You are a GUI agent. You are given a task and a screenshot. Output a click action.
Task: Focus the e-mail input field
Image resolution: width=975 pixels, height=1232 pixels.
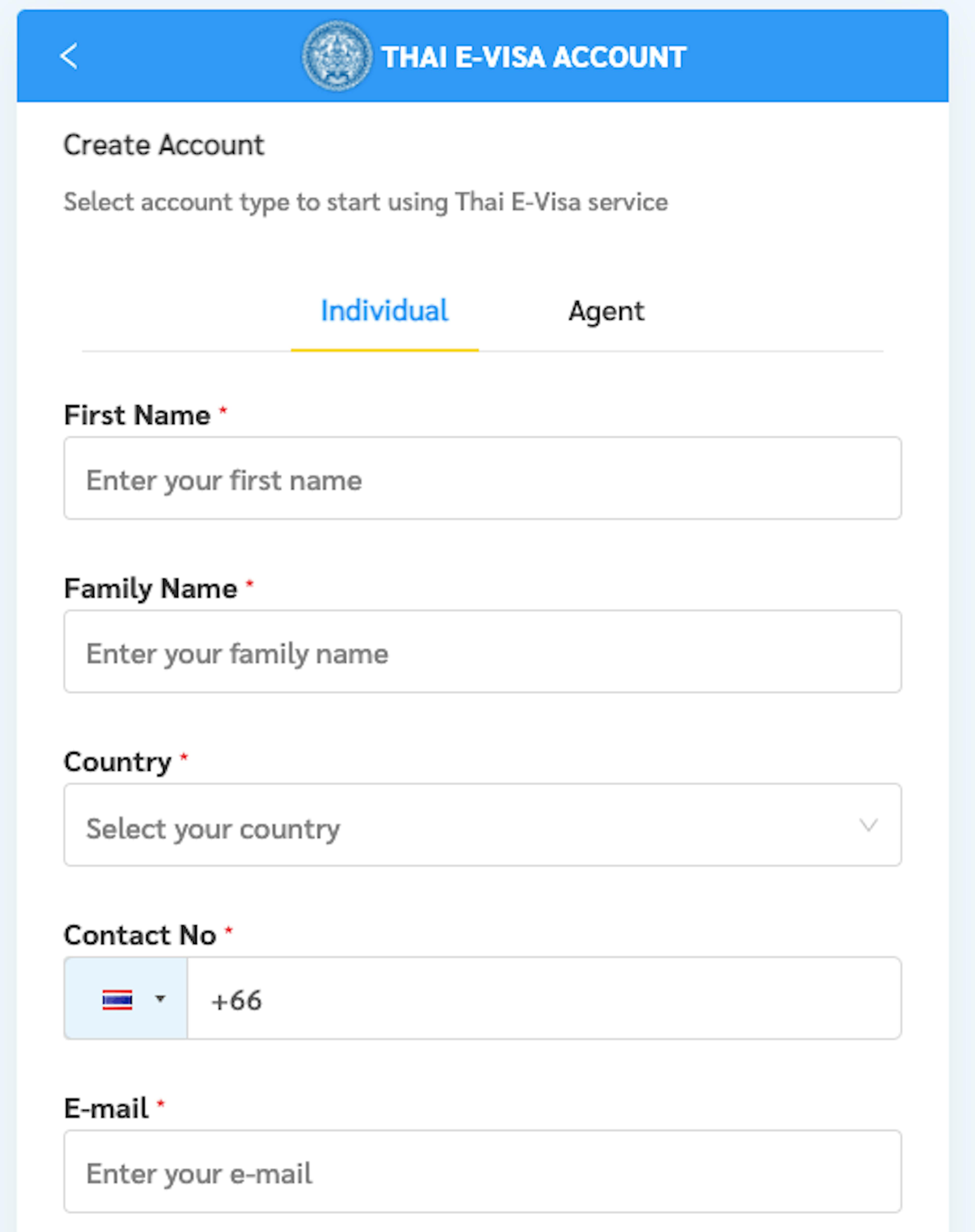click(x=483, y=1172)
